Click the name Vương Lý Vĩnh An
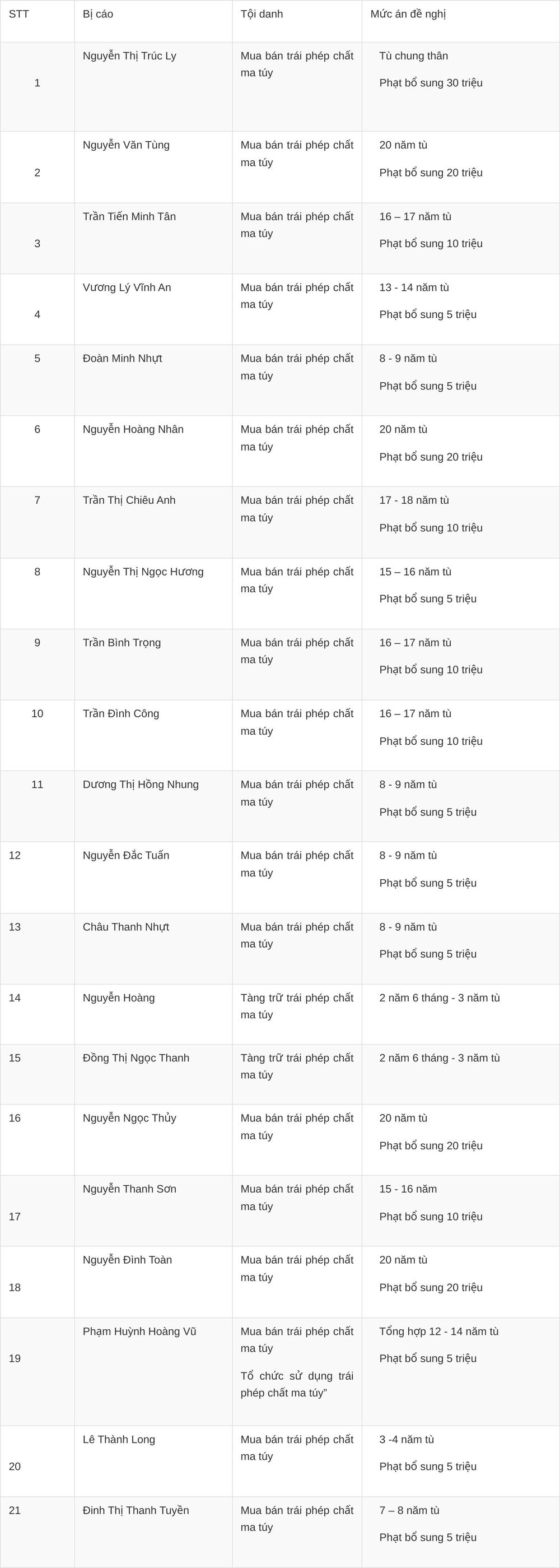 pyautogui.click(x=127, y=287)
